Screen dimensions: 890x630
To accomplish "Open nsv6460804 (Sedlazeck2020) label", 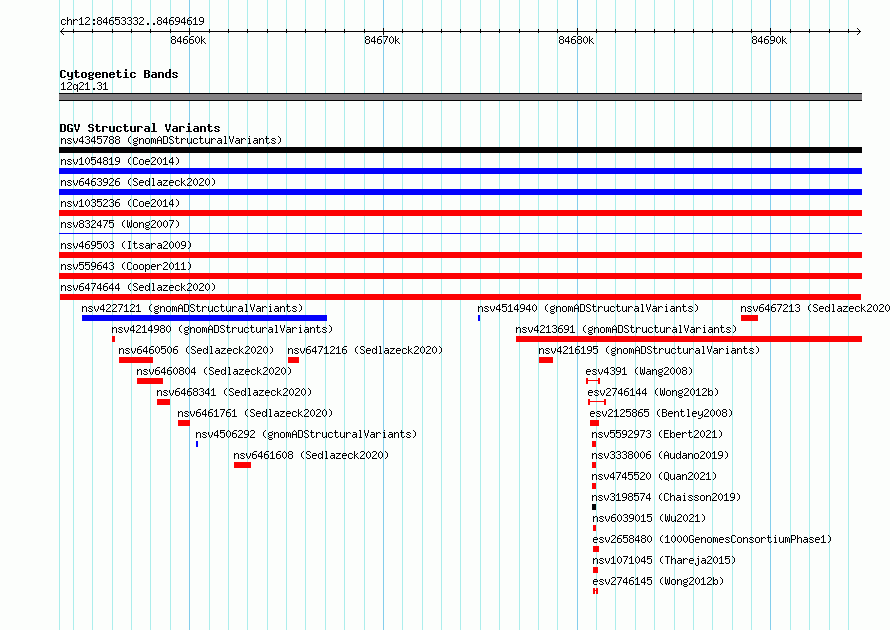I will point(214,371).
